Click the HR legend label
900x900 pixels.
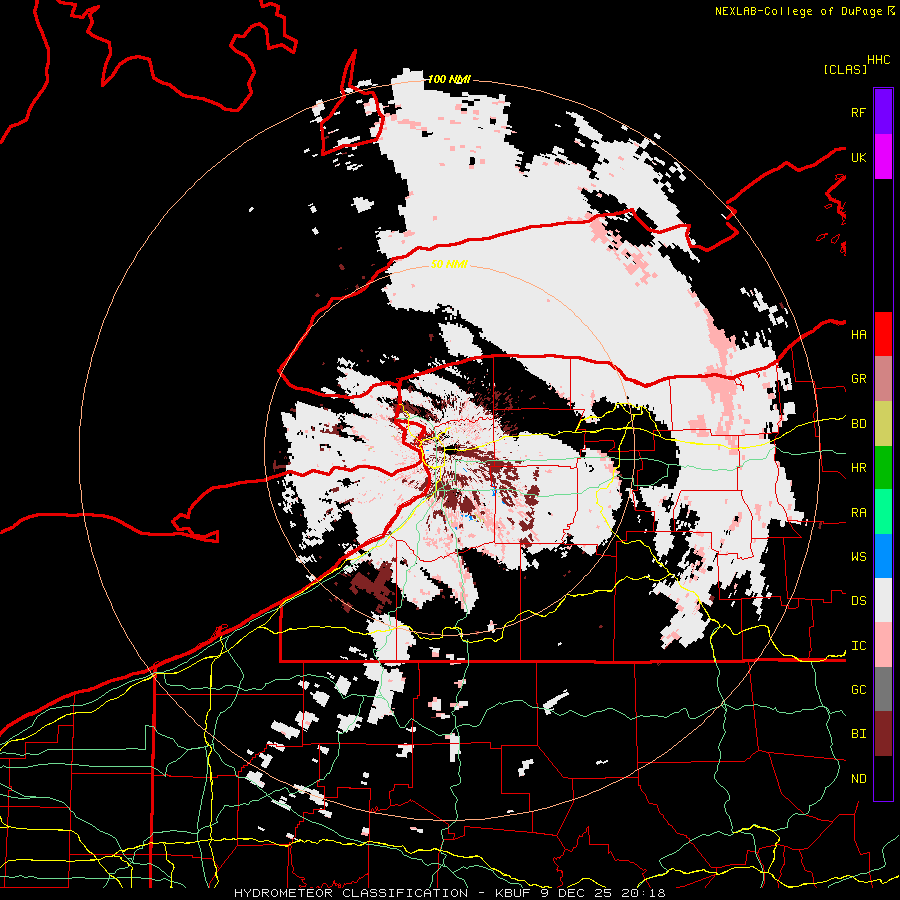click(858, 467)
